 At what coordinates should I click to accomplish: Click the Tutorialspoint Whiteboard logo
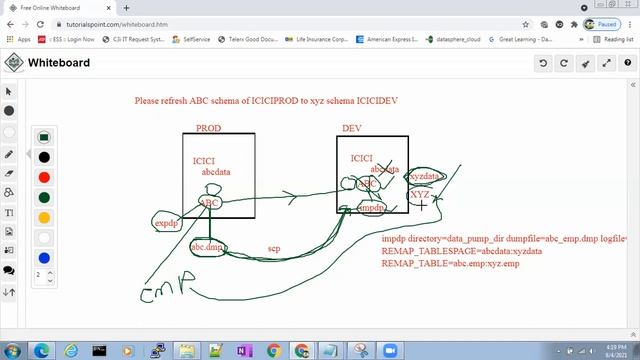point(14,63)
